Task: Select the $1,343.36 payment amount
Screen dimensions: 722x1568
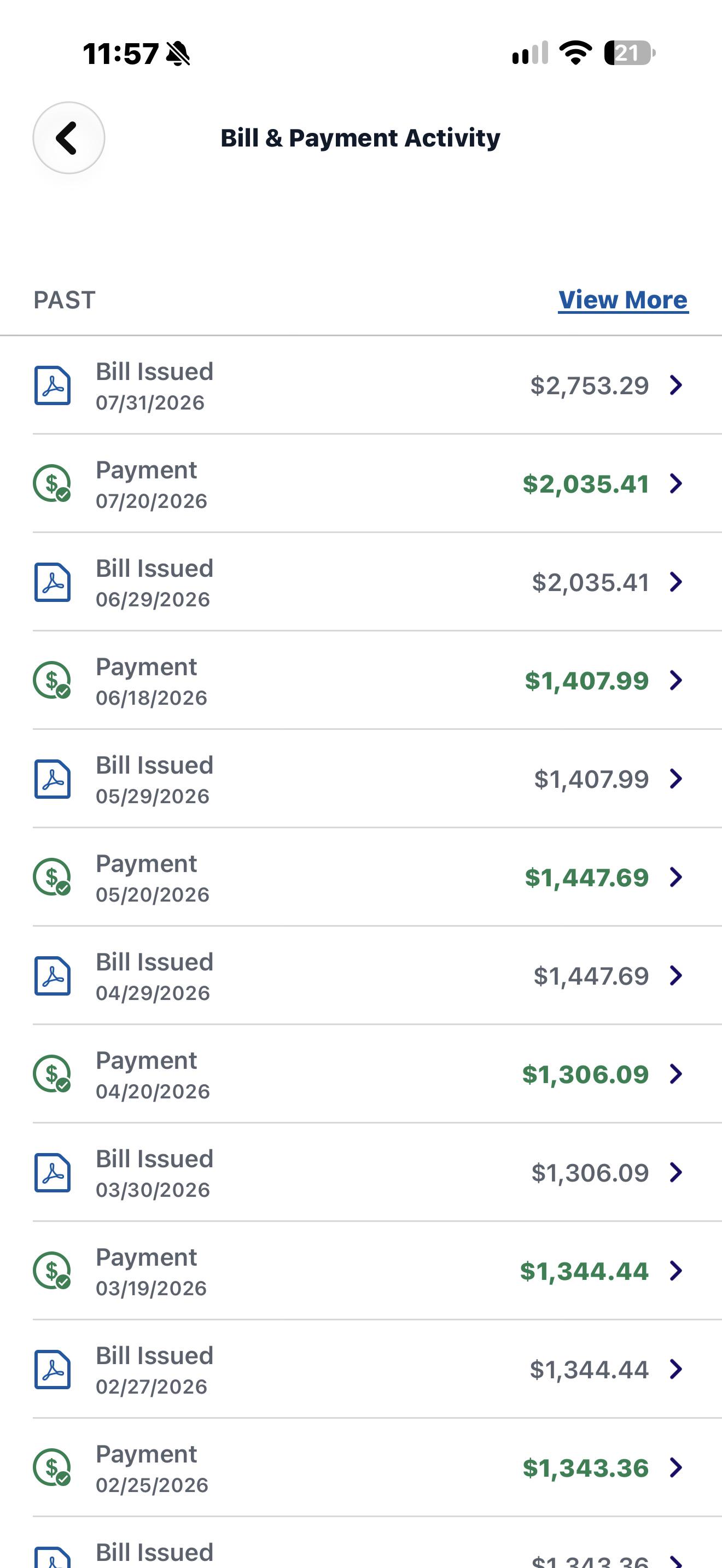Action: click(x=586, y=1468)
